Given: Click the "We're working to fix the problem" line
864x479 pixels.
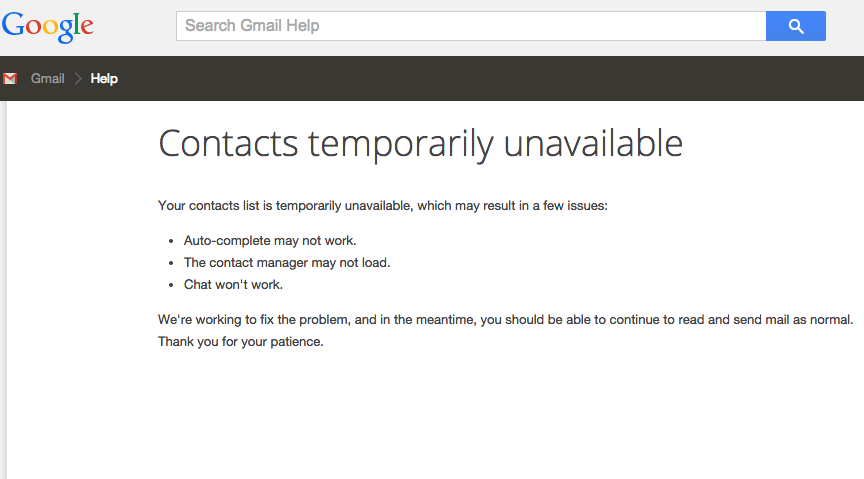Looking at the screenshot, I should [x=505, y=320].
